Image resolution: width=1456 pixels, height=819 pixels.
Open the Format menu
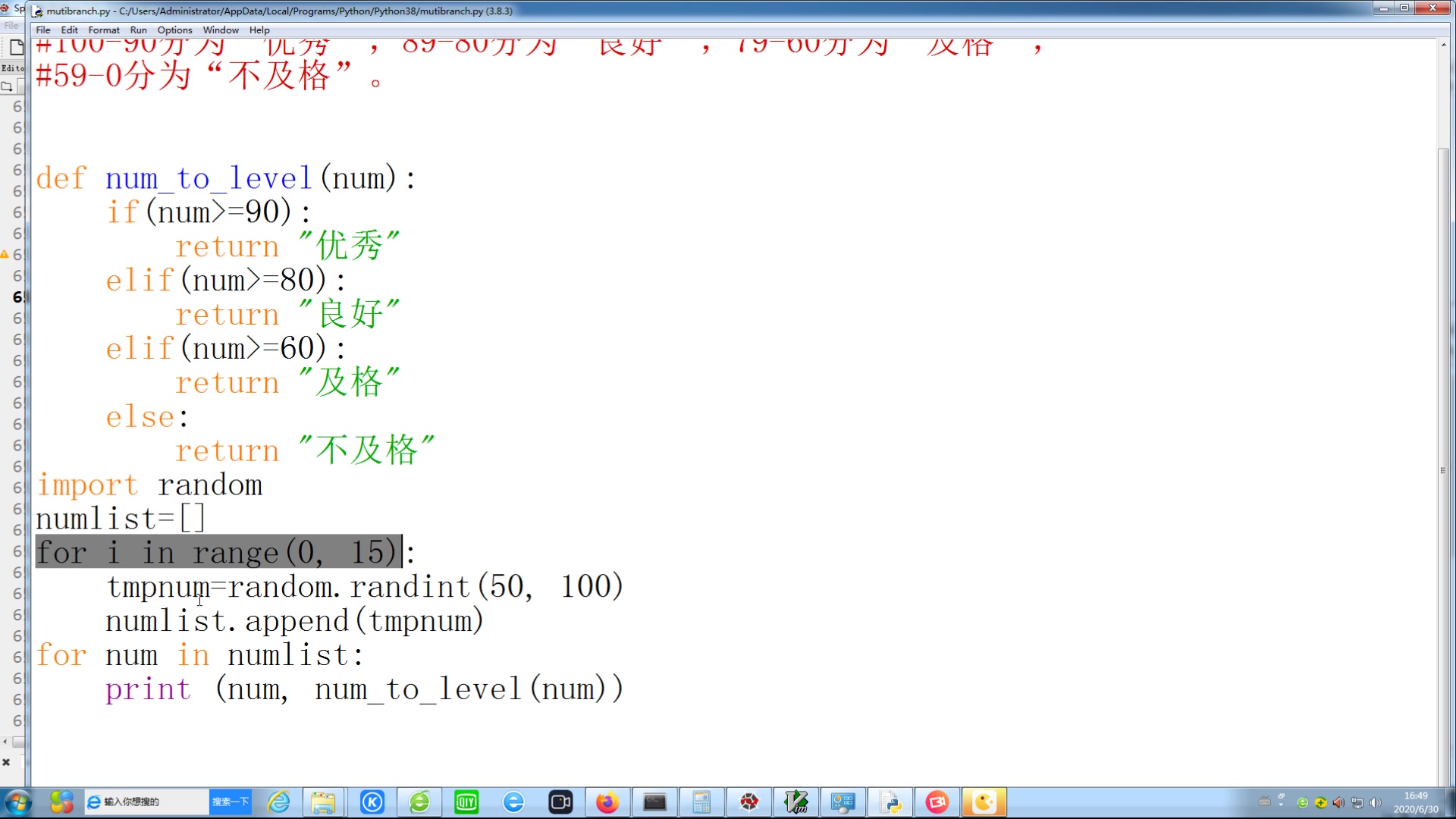pyautogui.click(x=104, y=30)
